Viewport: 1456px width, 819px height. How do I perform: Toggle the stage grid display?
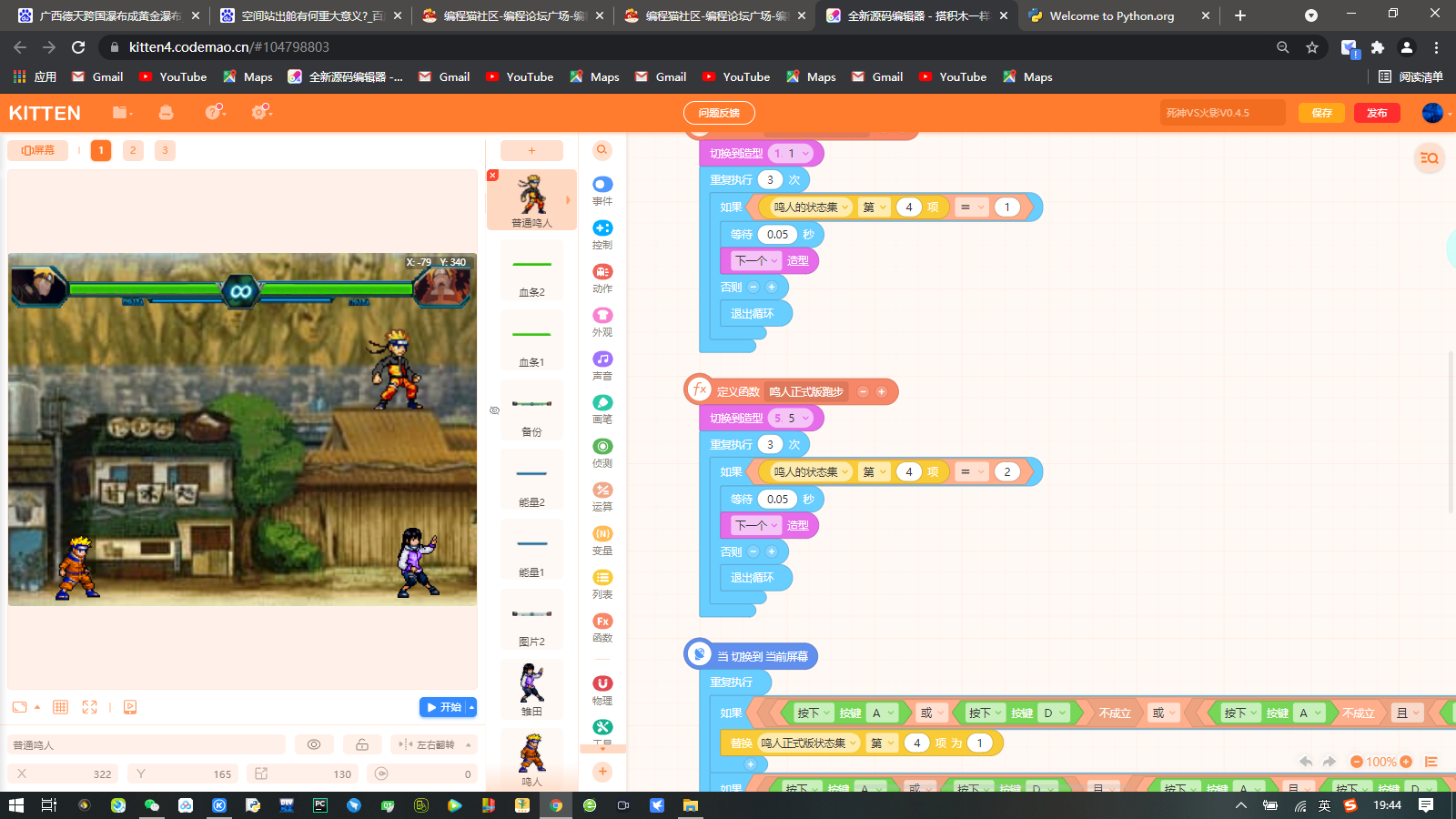click(61, 707)
